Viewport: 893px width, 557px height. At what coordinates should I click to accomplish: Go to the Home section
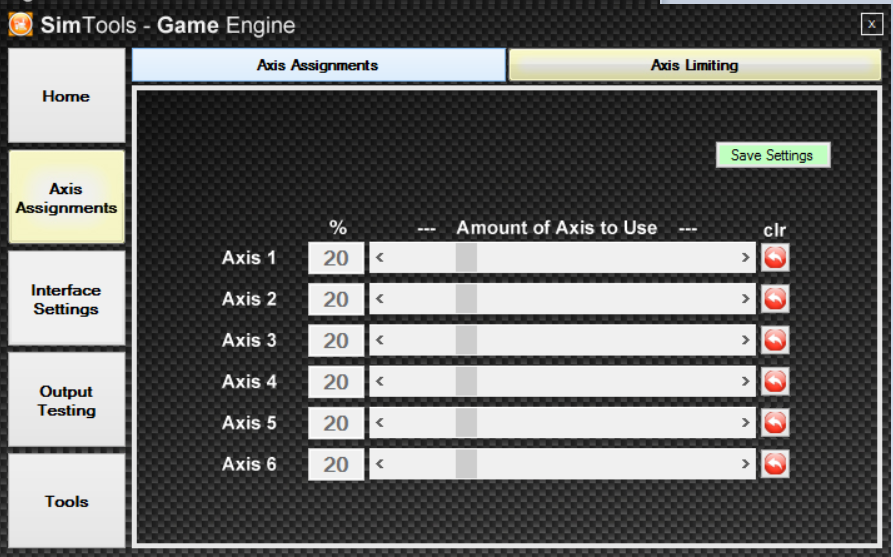[x=67, y=96]
